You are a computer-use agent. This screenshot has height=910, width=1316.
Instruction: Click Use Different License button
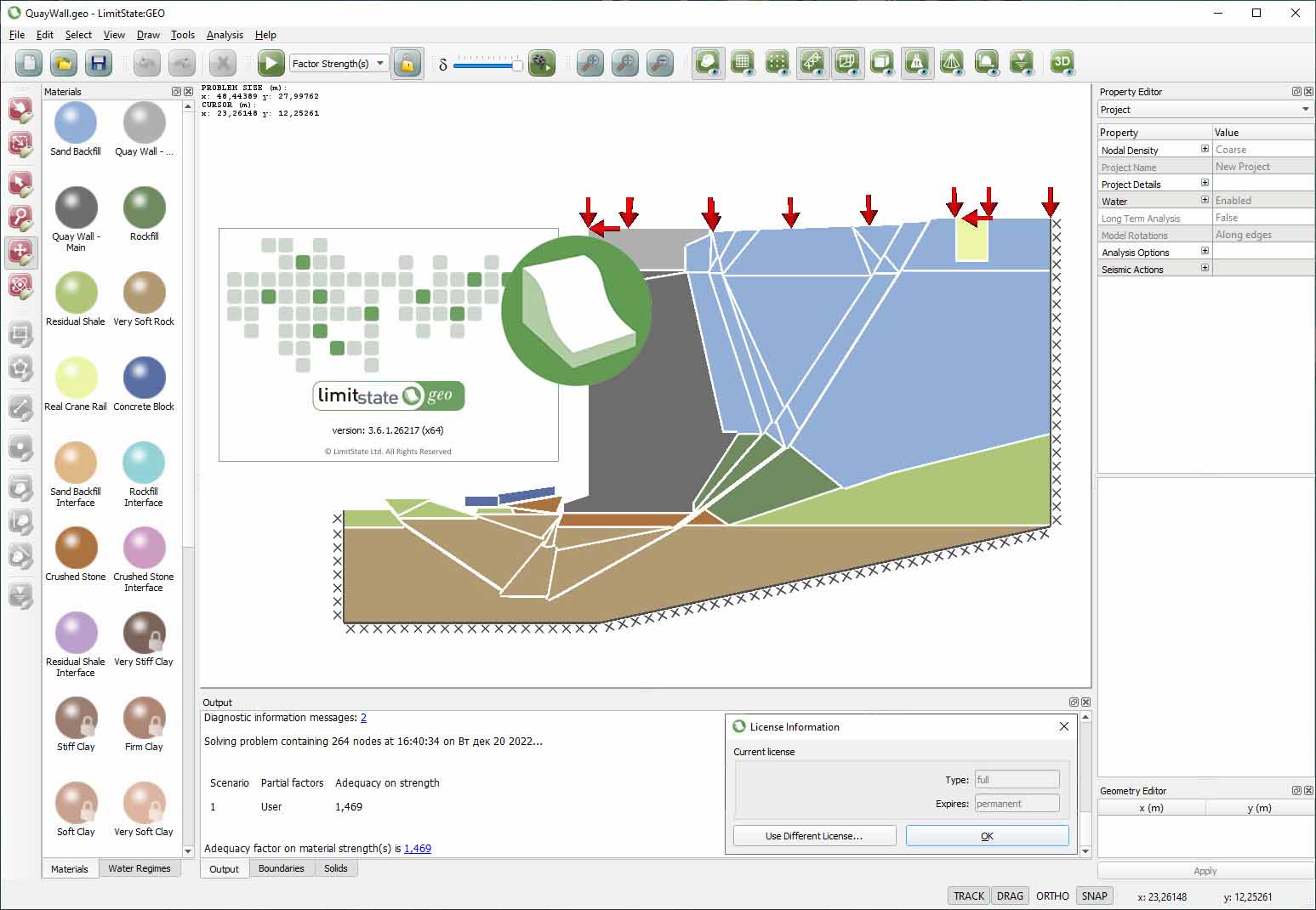click(x=814, y=836)
